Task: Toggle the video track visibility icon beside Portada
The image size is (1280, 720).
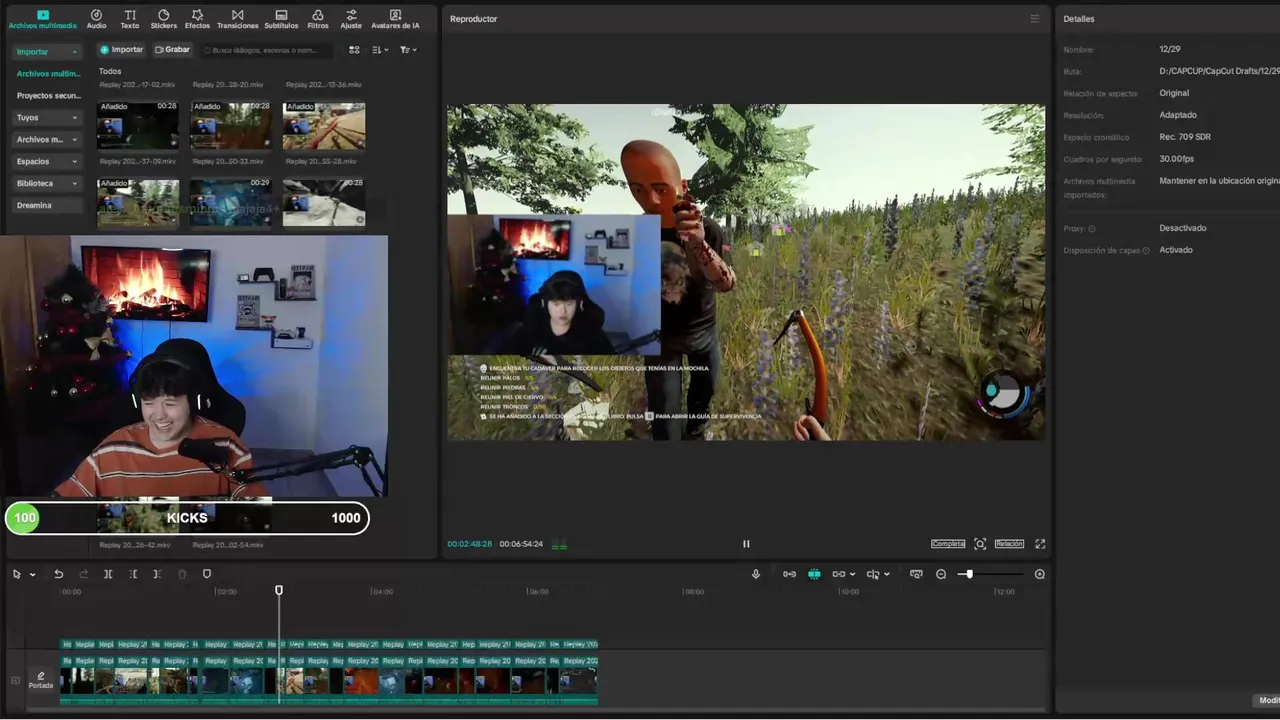Action: (15, 680)
